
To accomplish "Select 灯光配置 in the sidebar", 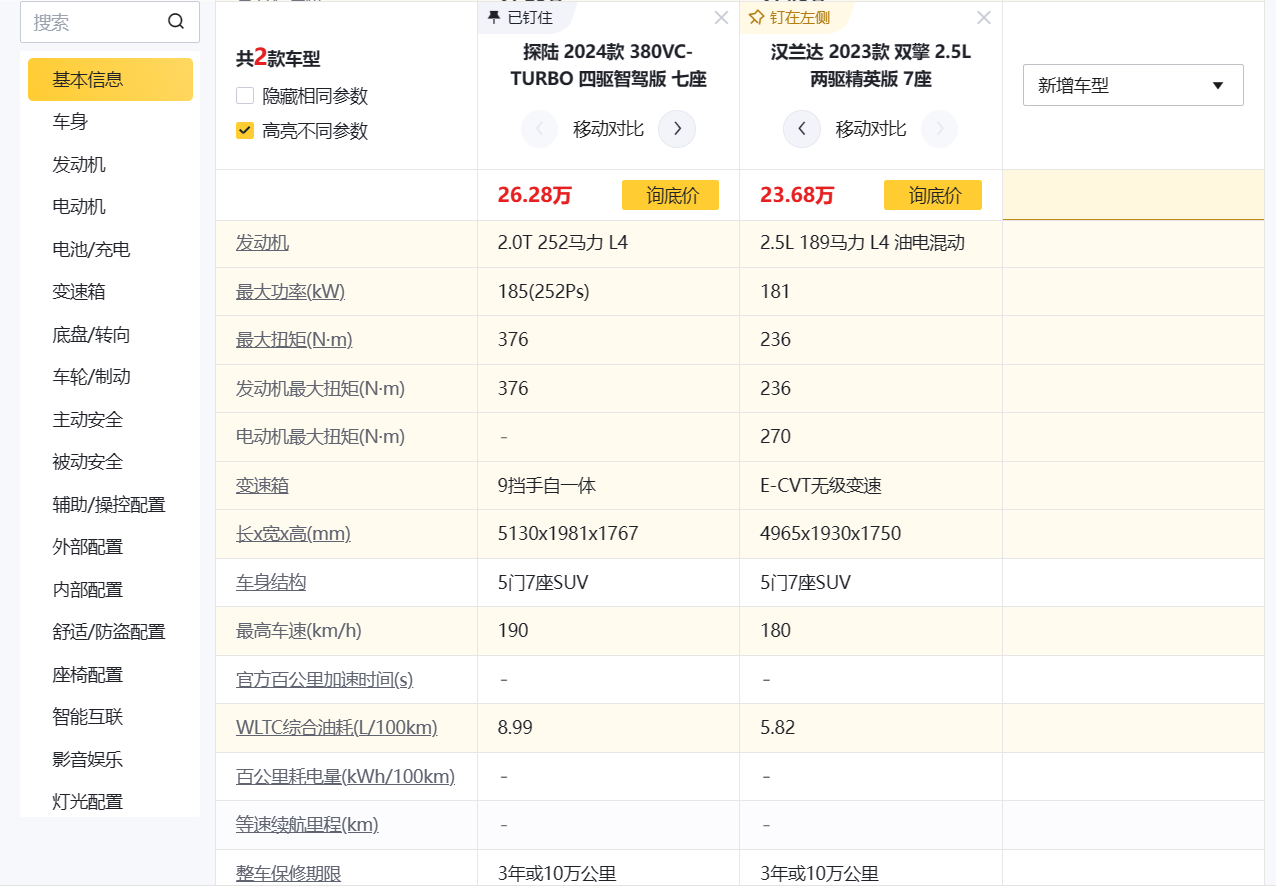I will point(88,802).
